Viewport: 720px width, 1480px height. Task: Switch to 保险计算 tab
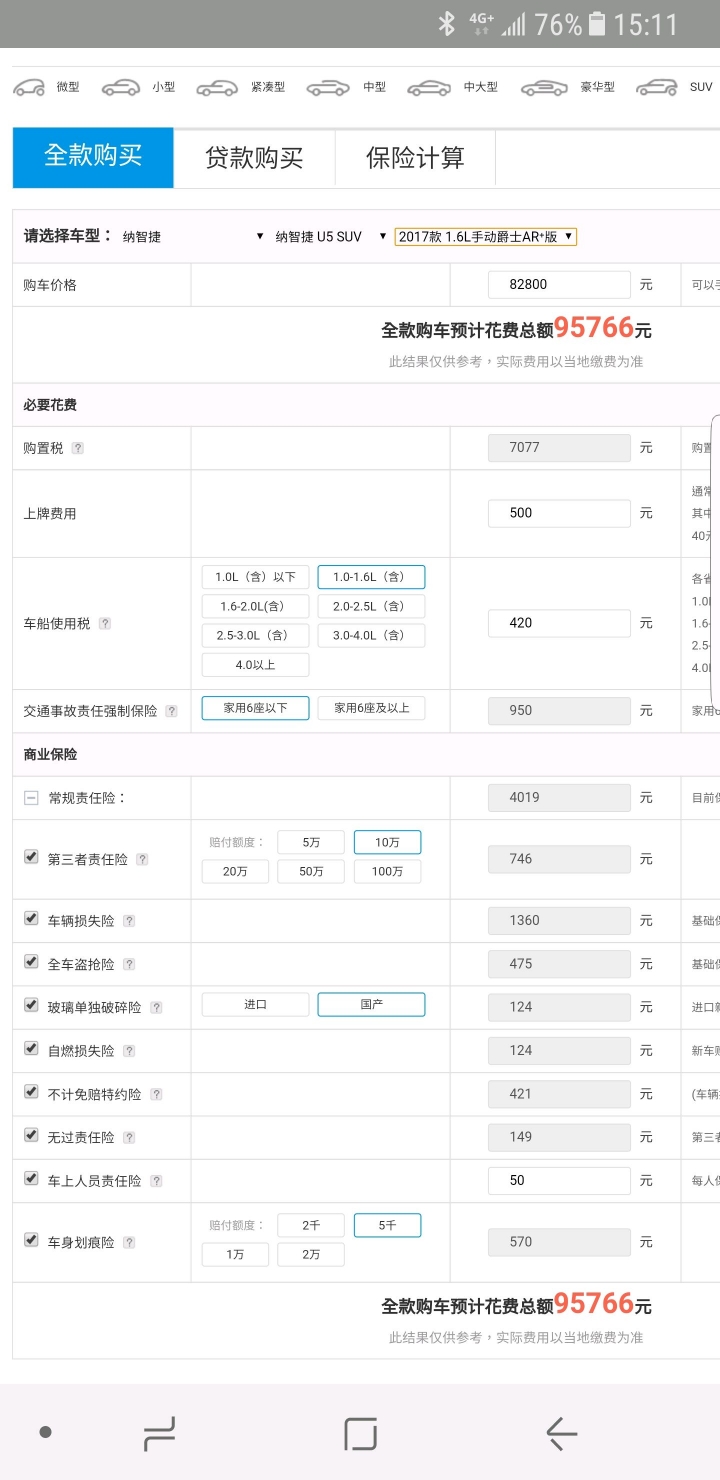[415, 157]
